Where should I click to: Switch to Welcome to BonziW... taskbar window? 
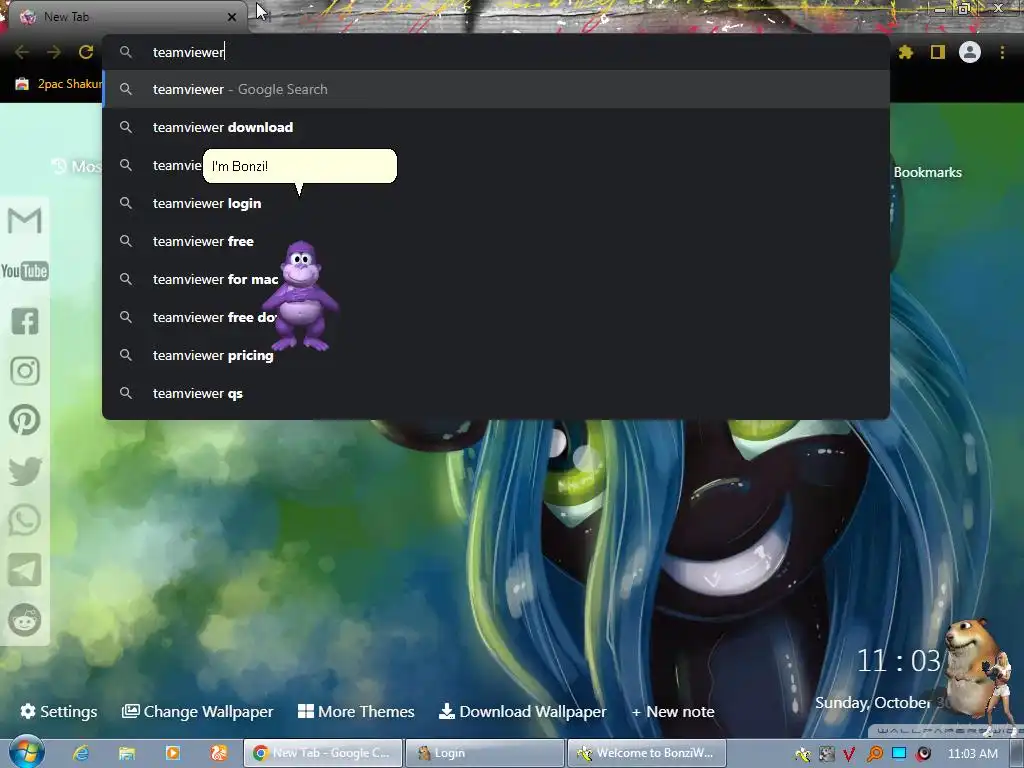647,753
